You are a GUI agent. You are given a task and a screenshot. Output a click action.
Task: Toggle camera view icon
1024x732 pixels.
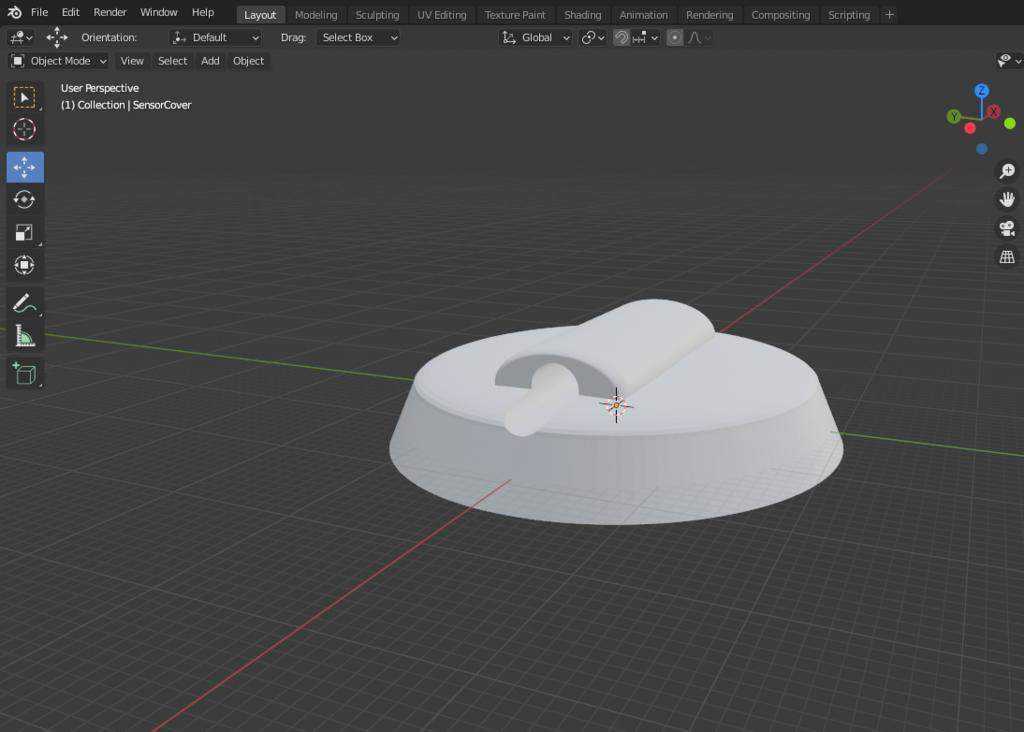pos(1007,229)
